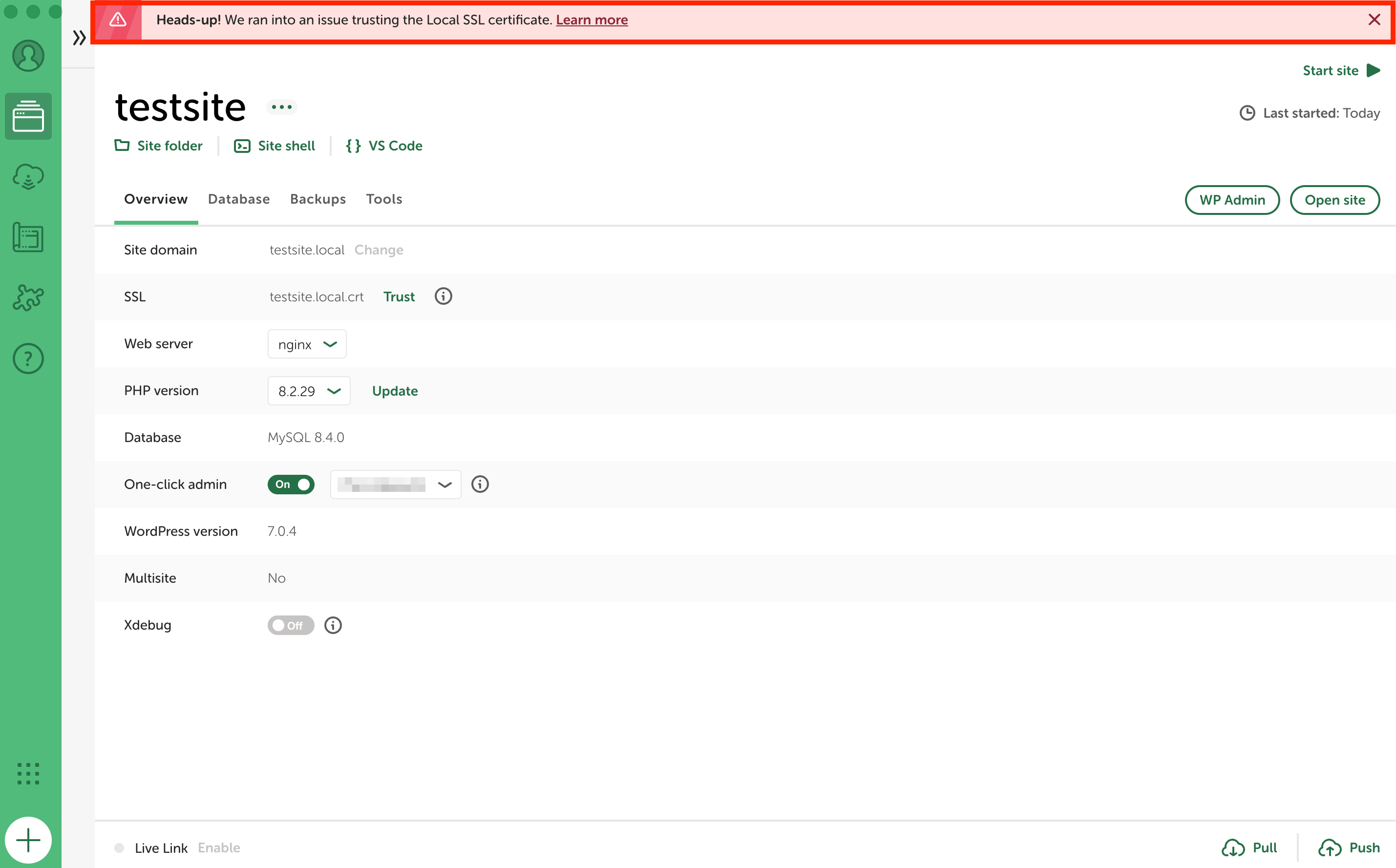Click Start site play button
The image size is (1396, 868).
(1341, 71)
